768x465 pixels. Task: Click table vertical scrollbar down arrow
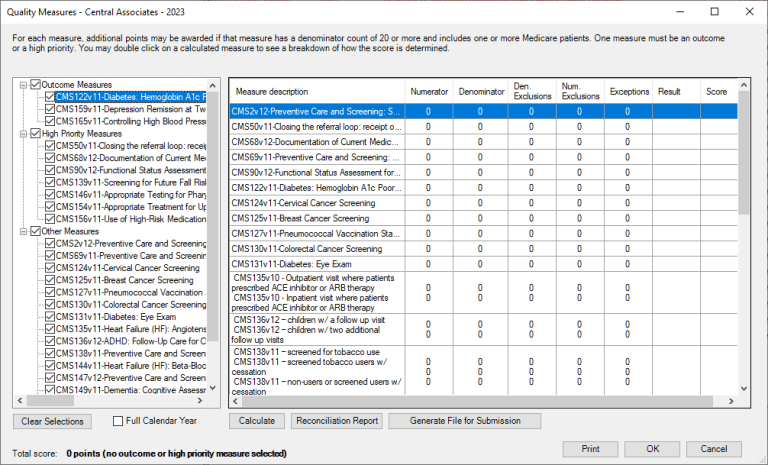(744, 389)
